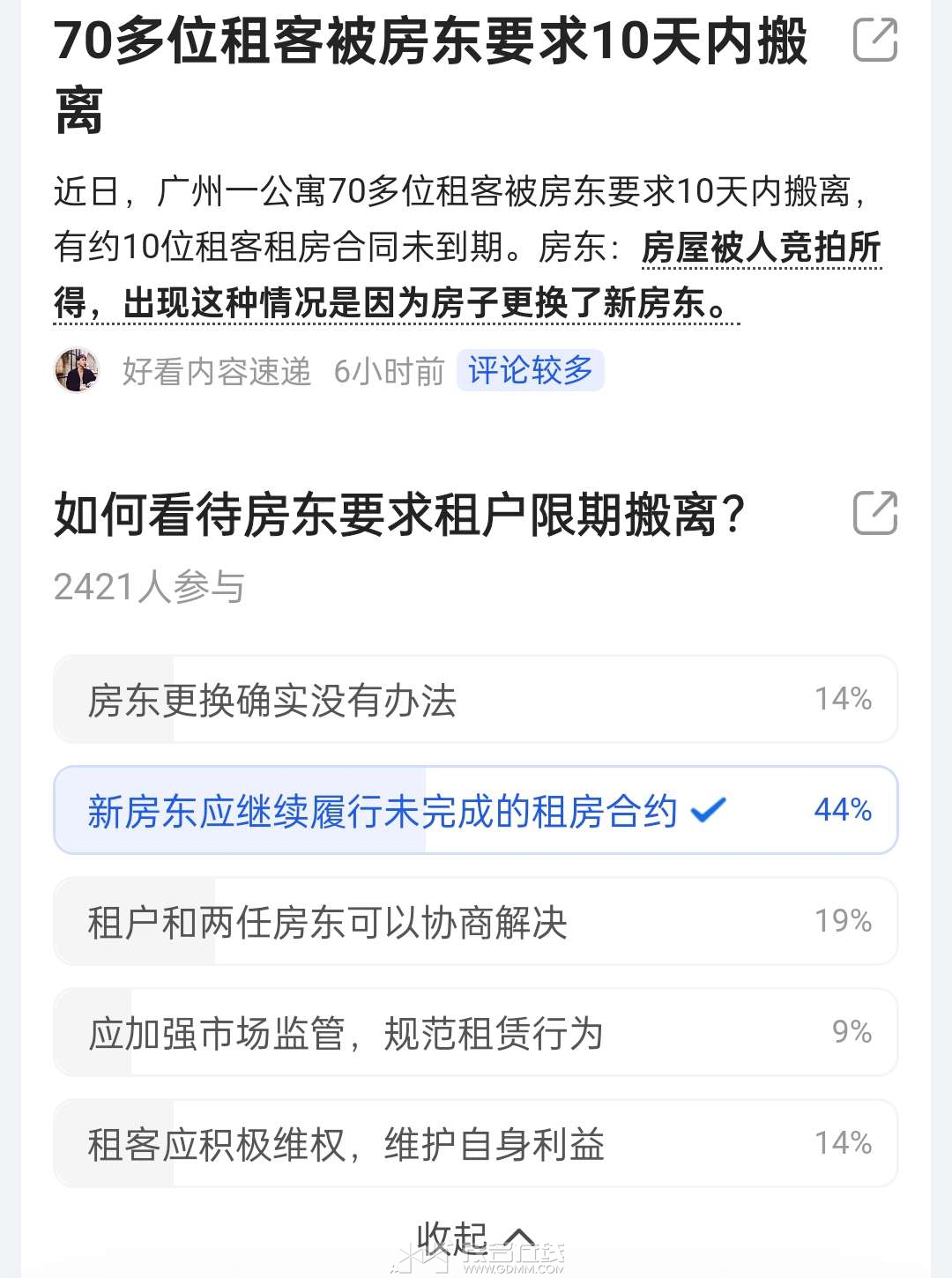Tap the blue checkmark on selected poll option

(x=708, y=810)
